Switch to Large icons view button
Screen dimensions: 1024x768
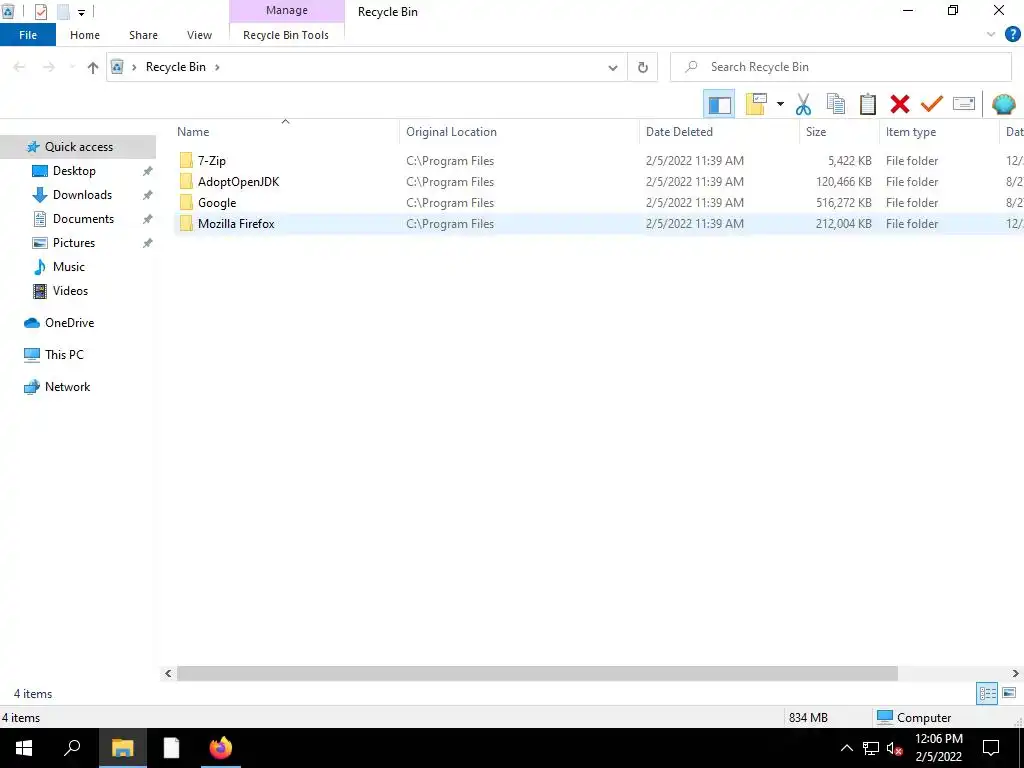pyautogui.click(x=1009, y=693)
